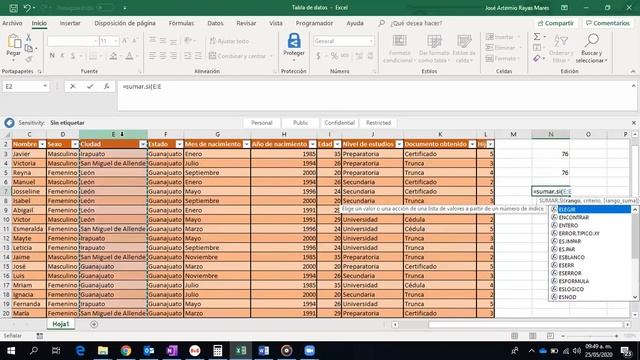Expand the Name Box dropdown arrow
The width and height of the screenshot is (640, 360).
(x=45, y=86)
